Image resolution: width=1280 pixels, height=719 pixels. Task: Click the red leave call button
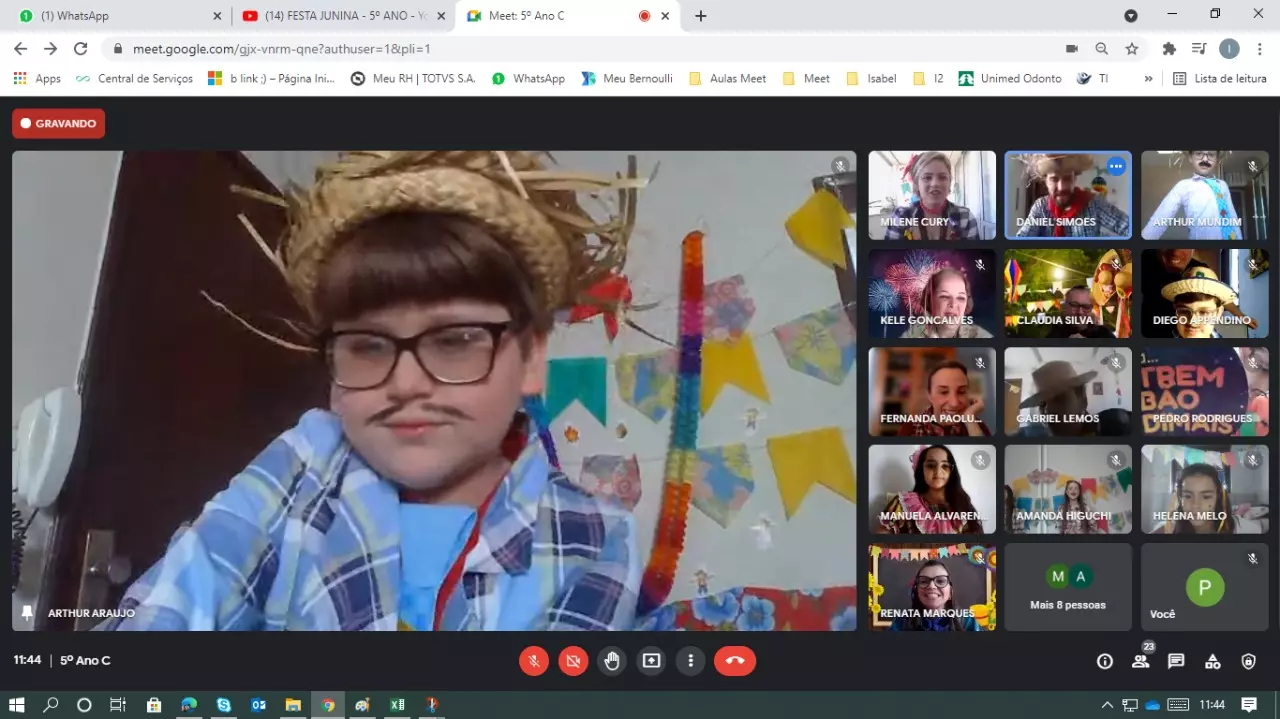coord(734,661)
